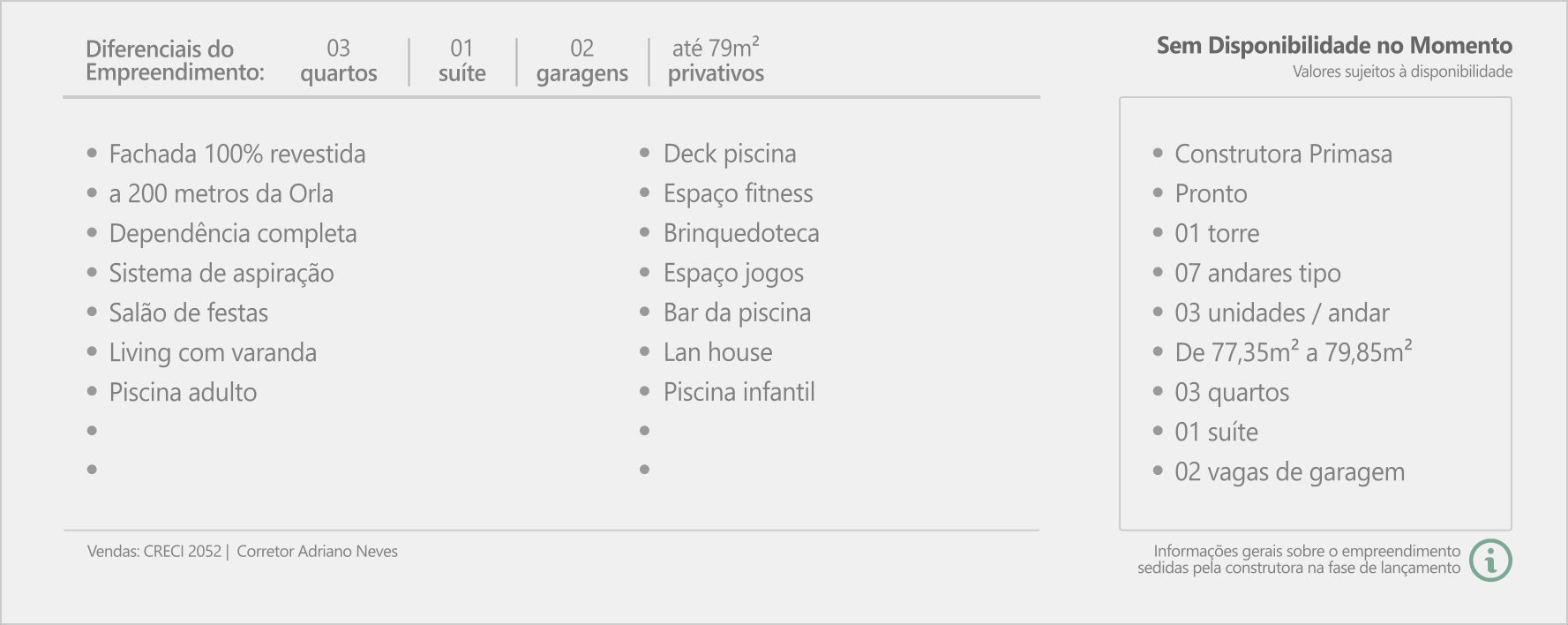
Task: Select '02 vagas de garagem' detail line
Action: point(1290,471)
